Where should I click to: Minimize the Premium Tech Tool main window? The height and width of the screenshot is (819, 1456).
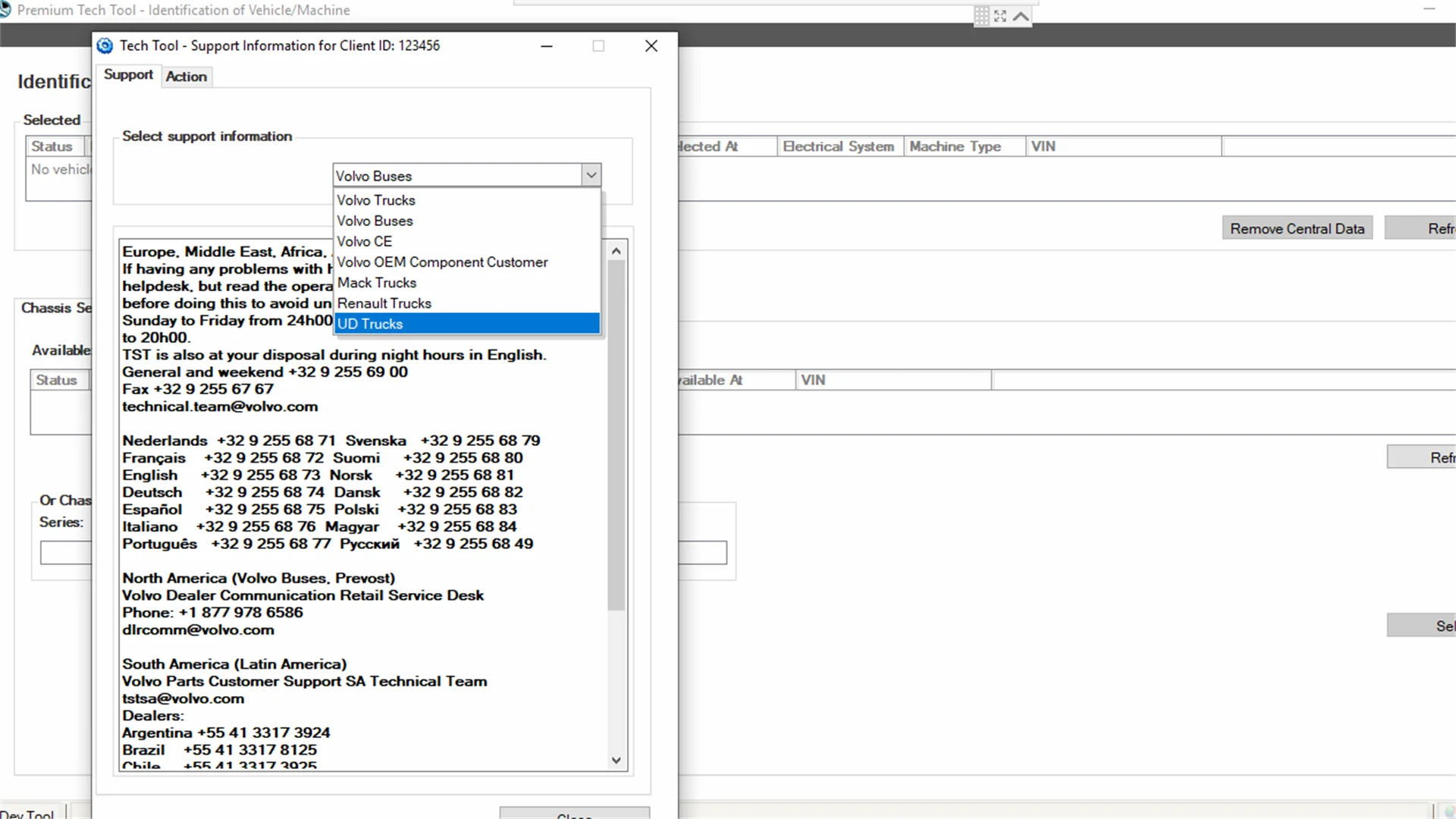click(1429, 10)
